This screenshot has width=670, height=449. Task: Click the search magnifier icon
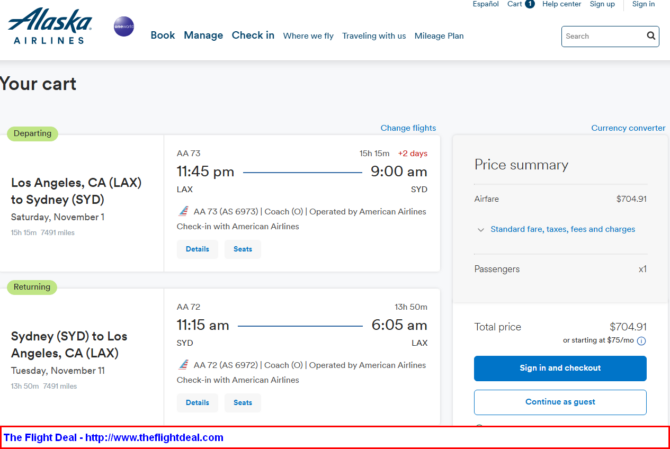click(x=650, y=36)
